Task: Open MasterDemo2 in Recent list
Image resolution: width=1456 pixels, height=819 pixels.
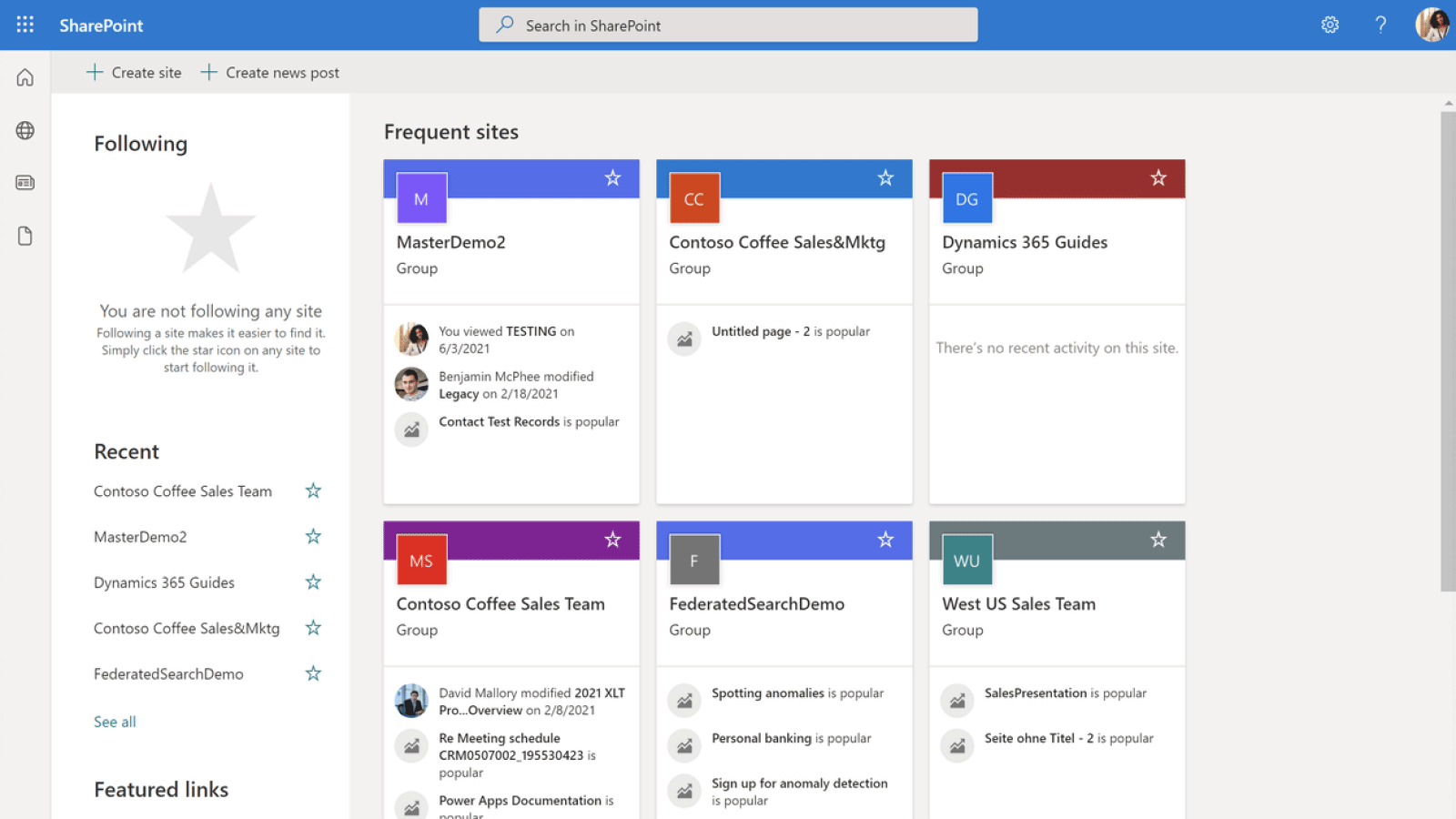Action: (x=140, y=537)
